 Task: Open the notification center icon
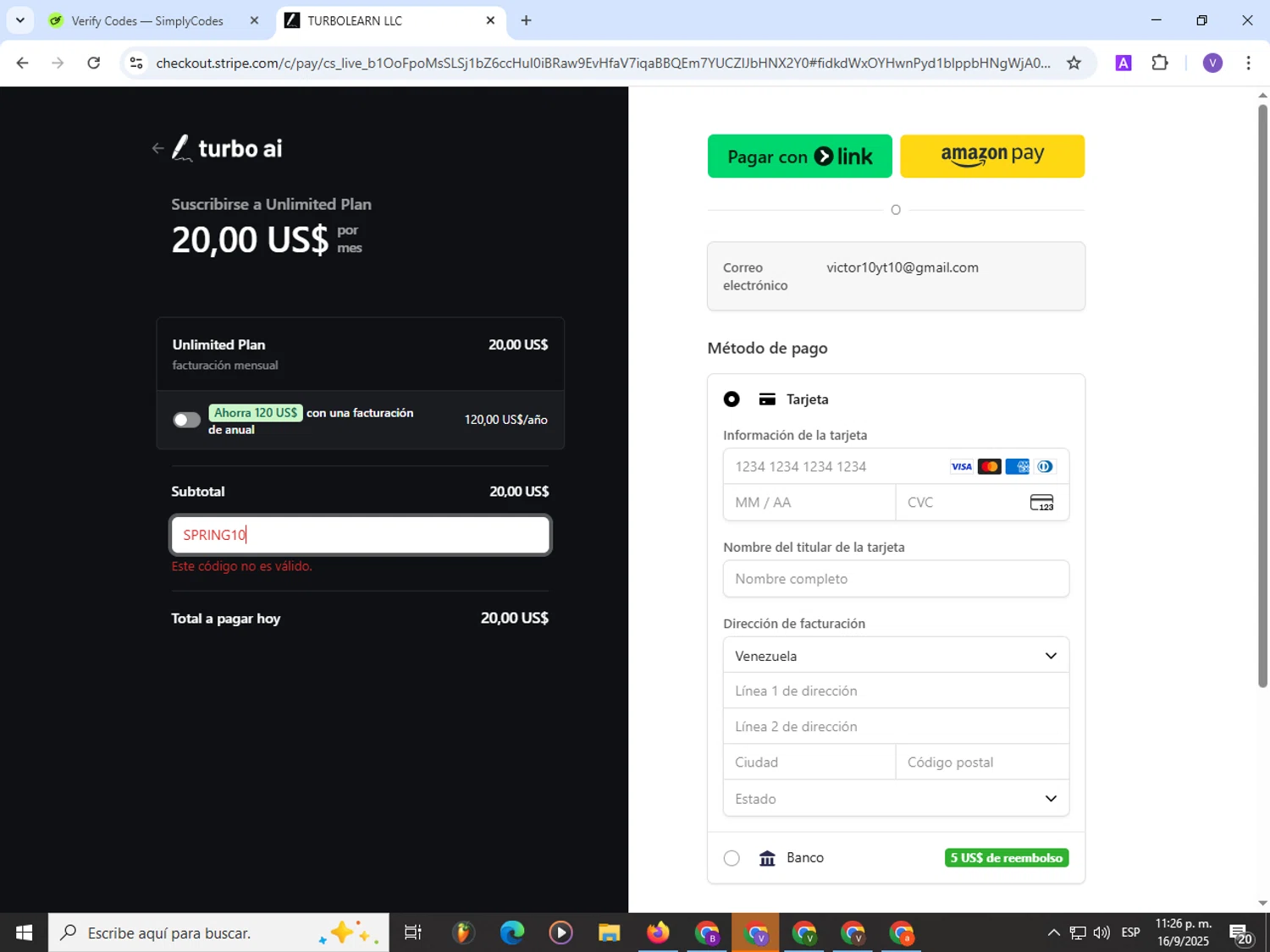tap(1242, 933)
